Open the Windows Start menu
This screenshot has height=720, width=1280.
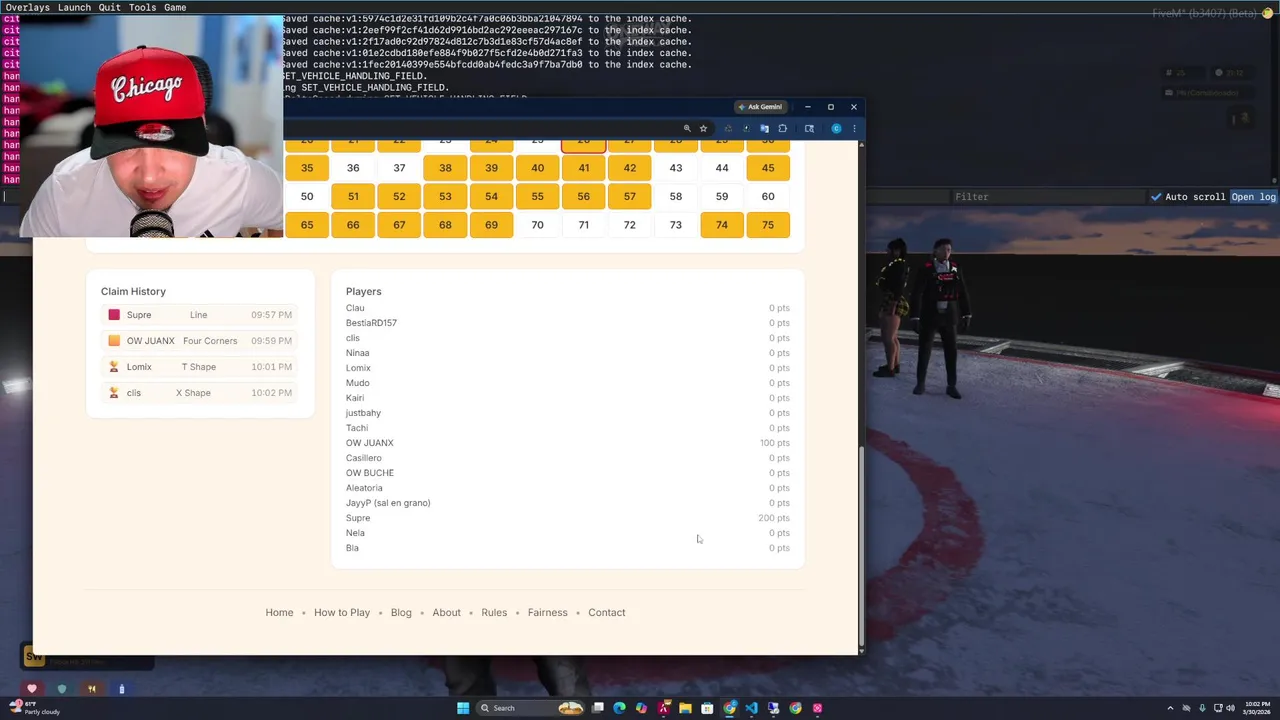(463, 708)
